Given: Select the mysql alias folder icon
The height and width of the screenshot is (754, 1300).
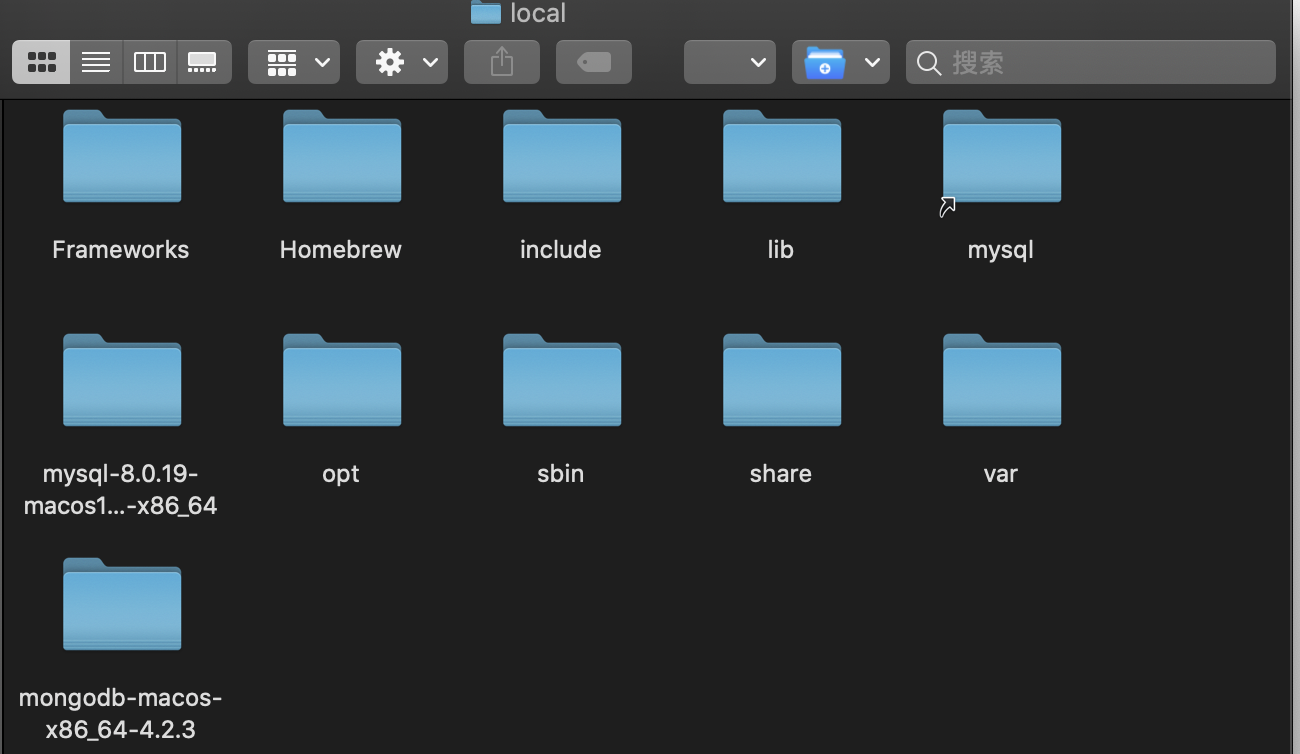Looking at the screenshot, I should pos(1002,156).
